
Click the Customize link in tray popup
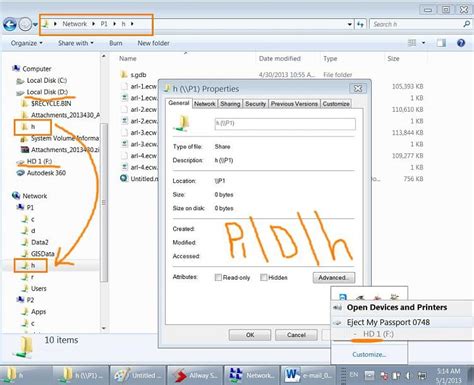pos(369,355)
